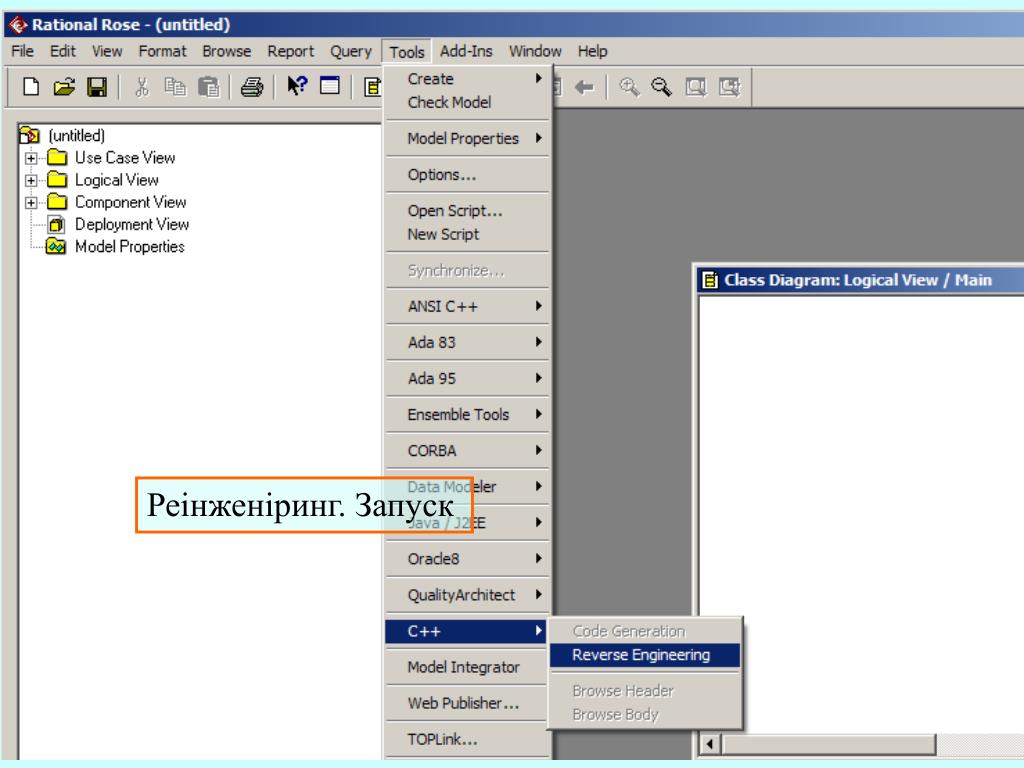
Task: Select Component View in the browser
Action: (131, 202)
